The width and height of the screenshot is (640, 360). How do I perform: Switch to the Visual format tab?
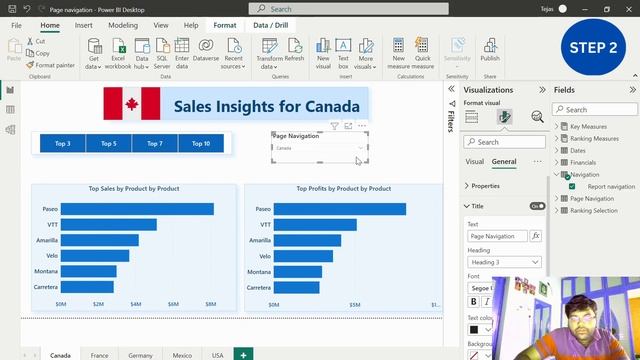tap(475, 162)
